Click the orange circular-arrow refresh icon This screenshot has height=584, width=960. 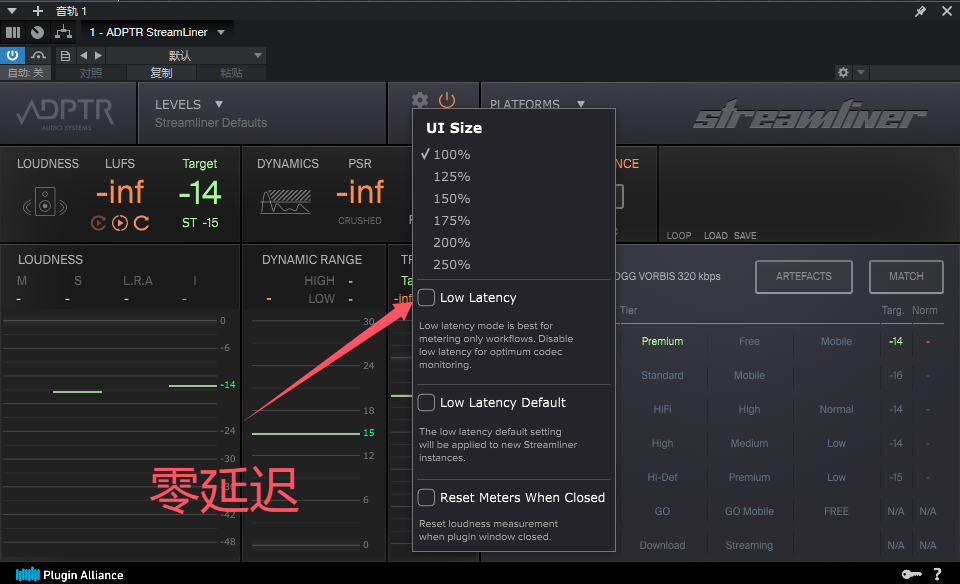point(141,223)
